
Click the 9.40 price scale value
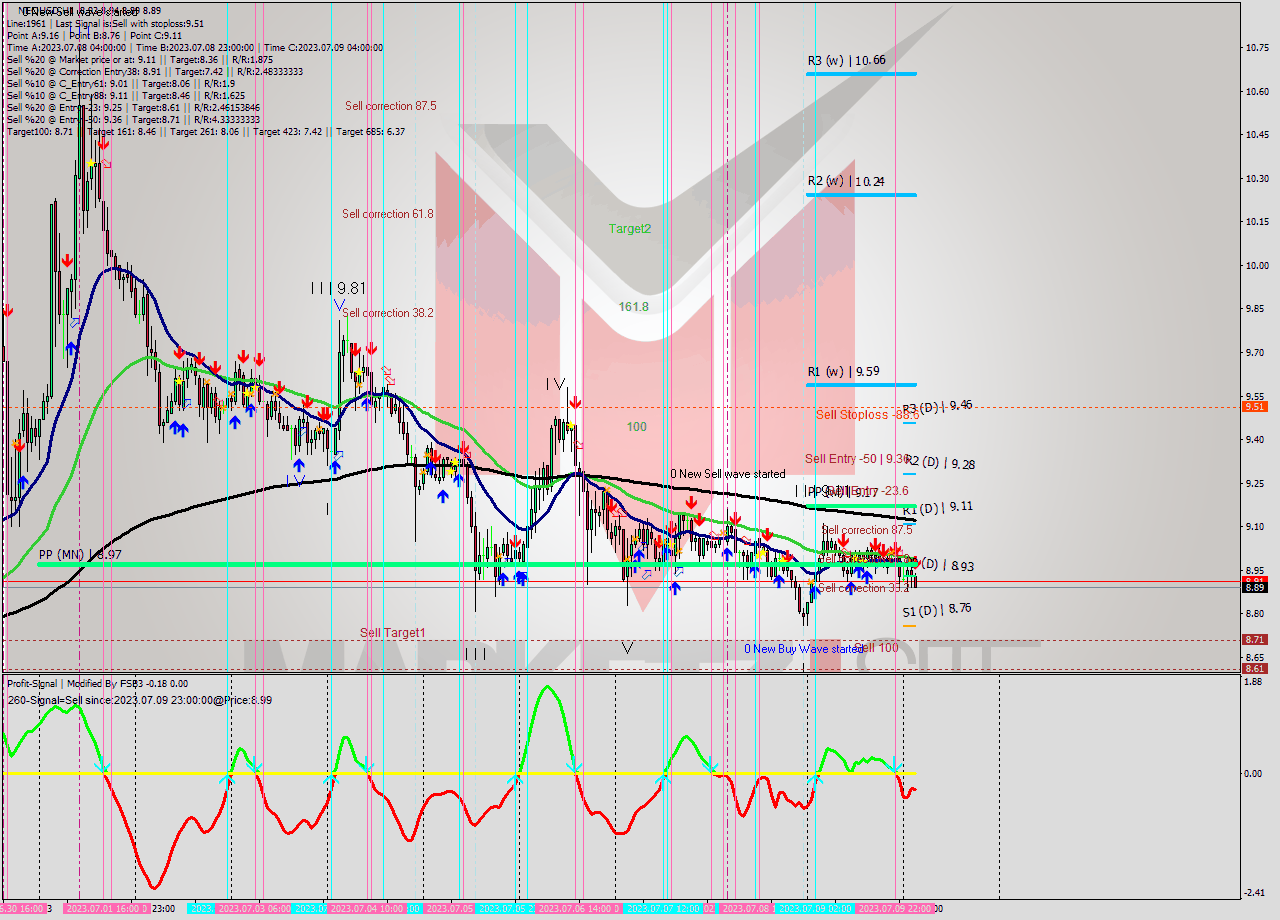click(1255, 439)
